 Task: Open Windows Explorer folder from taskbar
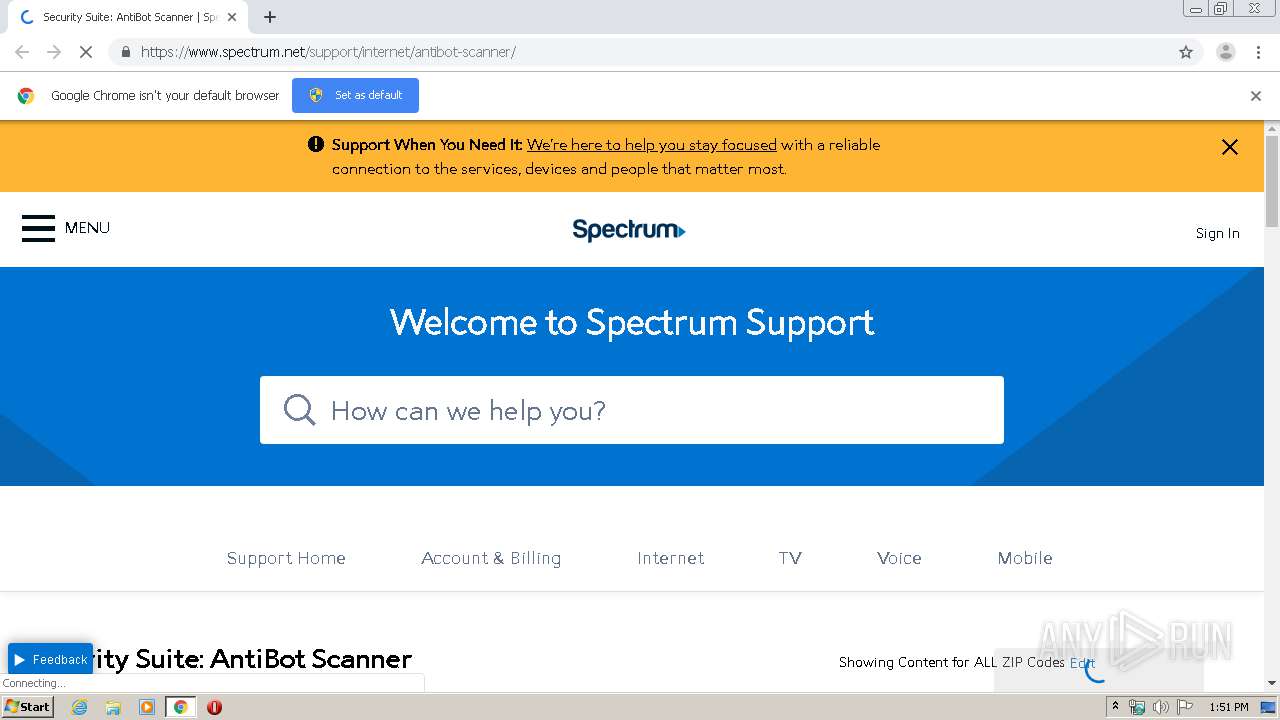tap(113, 707)
